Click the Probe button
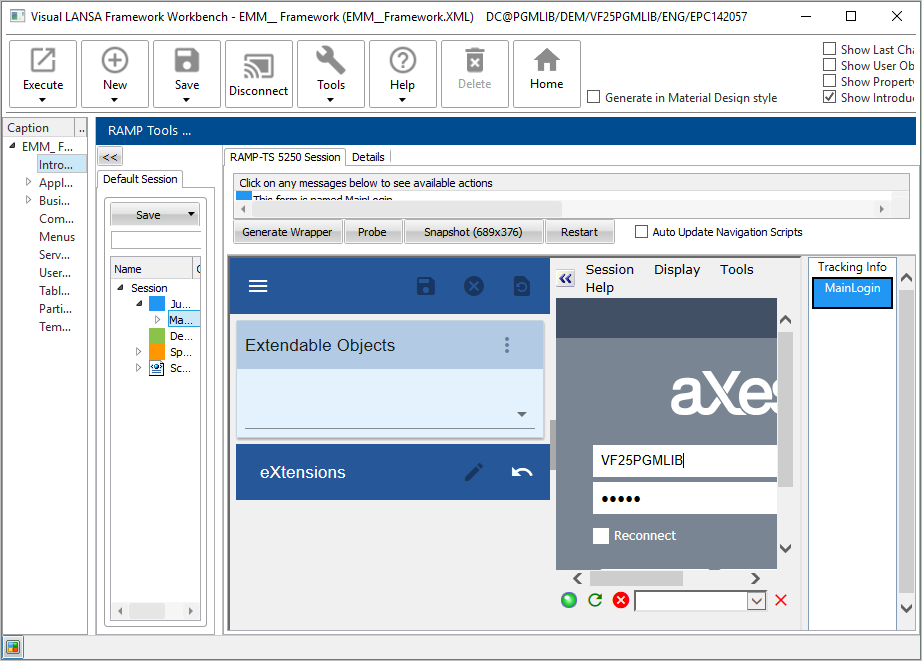Viewport: 922px width, 661px height. 372,232
